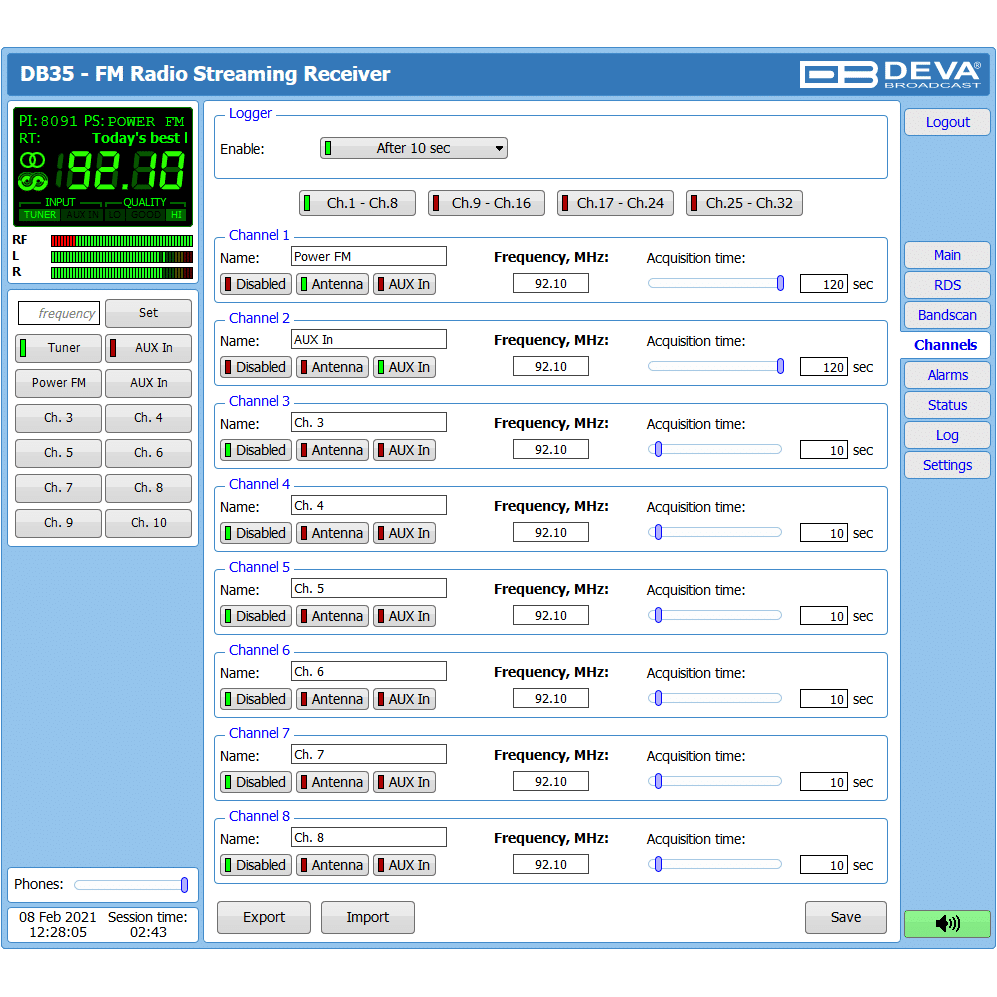Open the Bandscan page
The width and height of the screenshot is (997, 997).
(x=946, y=315)
